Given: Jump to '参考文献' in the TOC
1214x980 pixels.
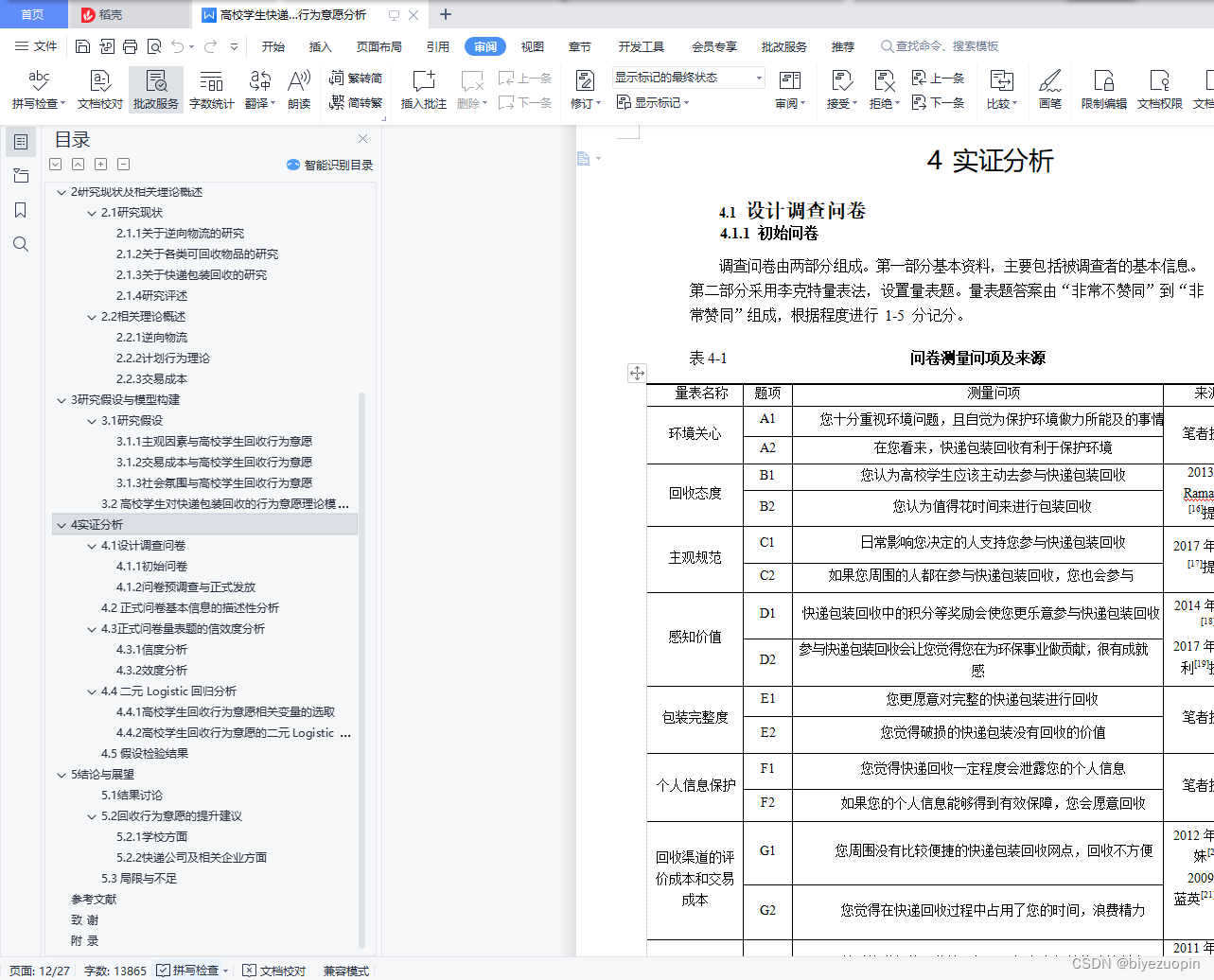Looking at the screenshot, I should pos(94,900).
